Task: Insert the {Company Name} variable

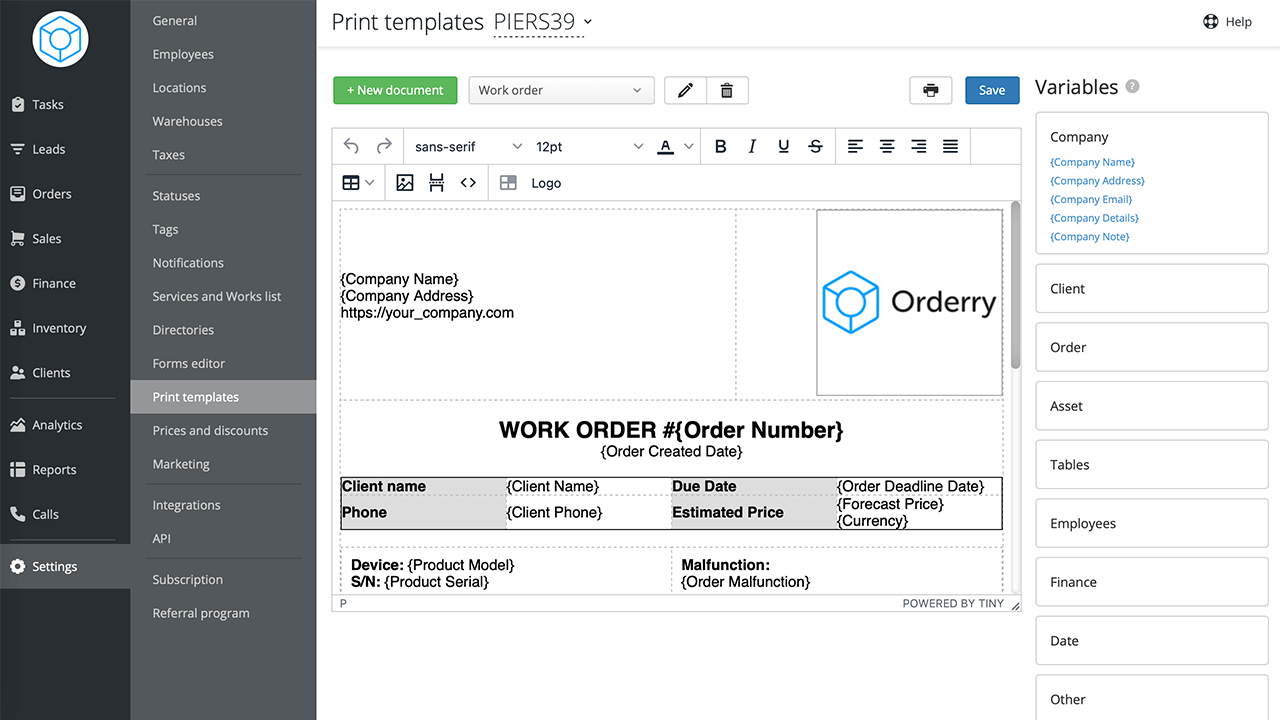Action: click(1092, 162)
